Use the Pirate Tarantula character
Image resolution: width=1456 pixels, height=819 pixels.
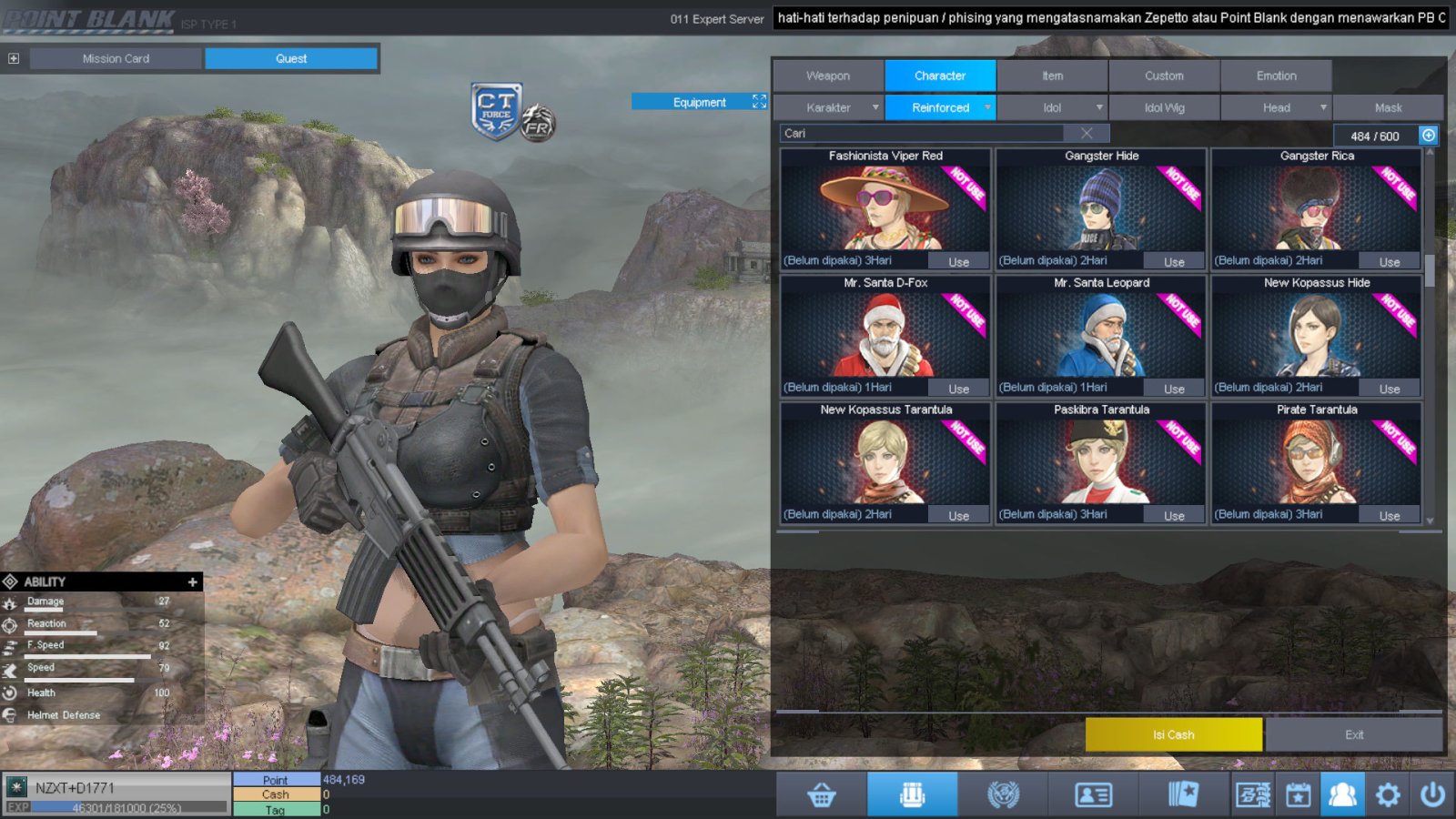(1390, 515)
